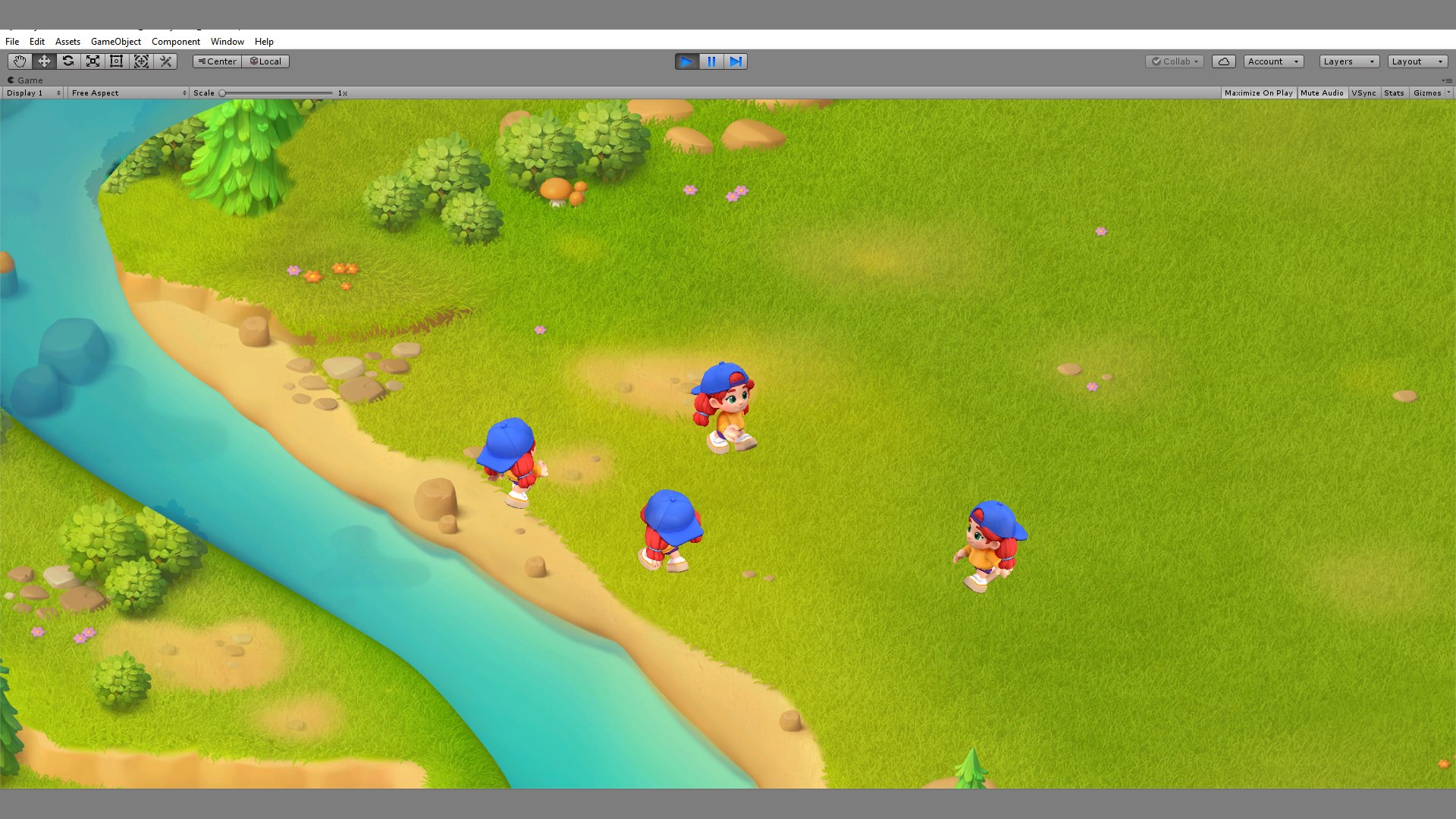Pause the game playback
The width and height of the screenshot is (1456, 819).
coord(711,61)
